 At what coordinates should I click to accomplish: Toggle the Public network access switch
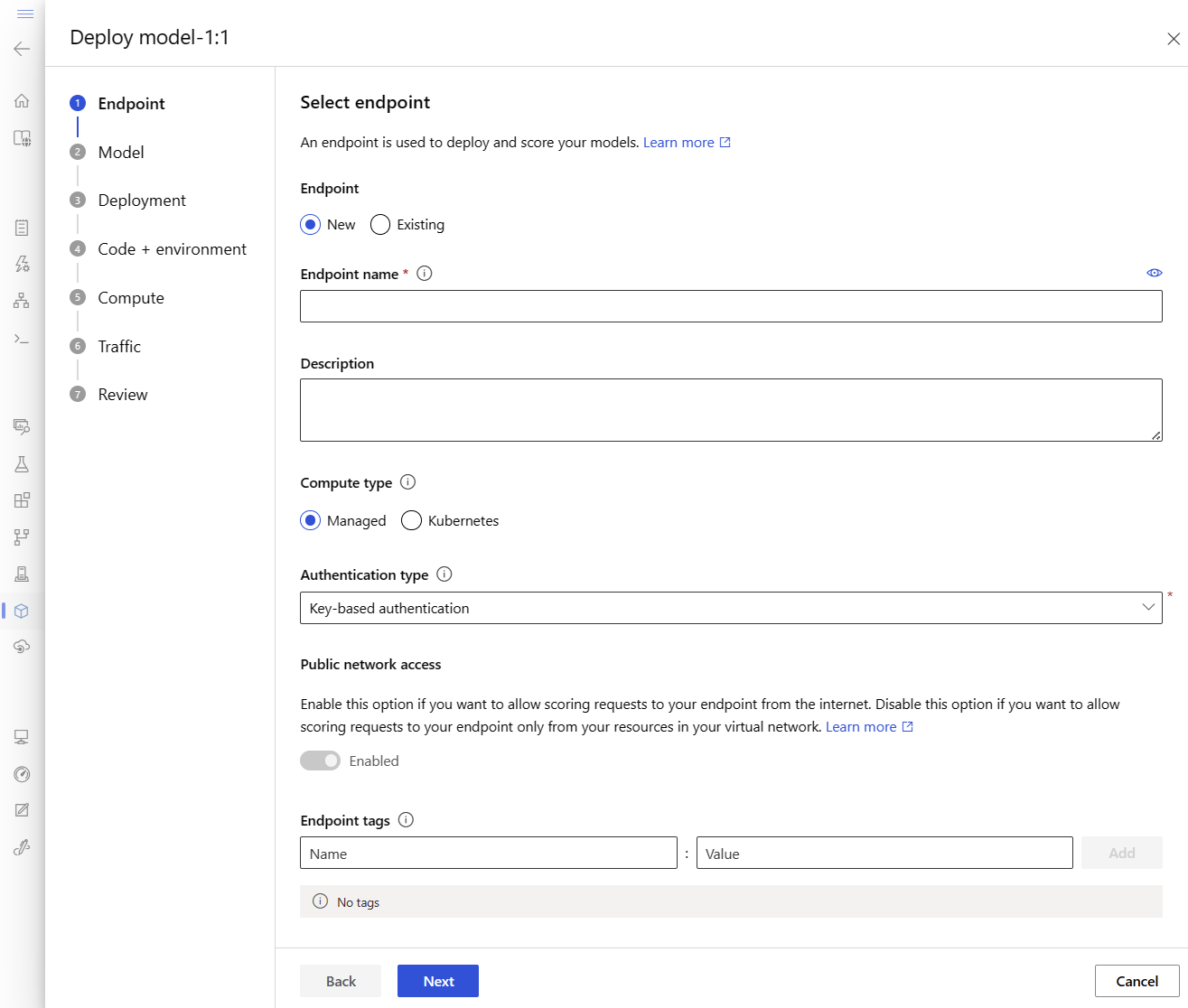point(321,761)
